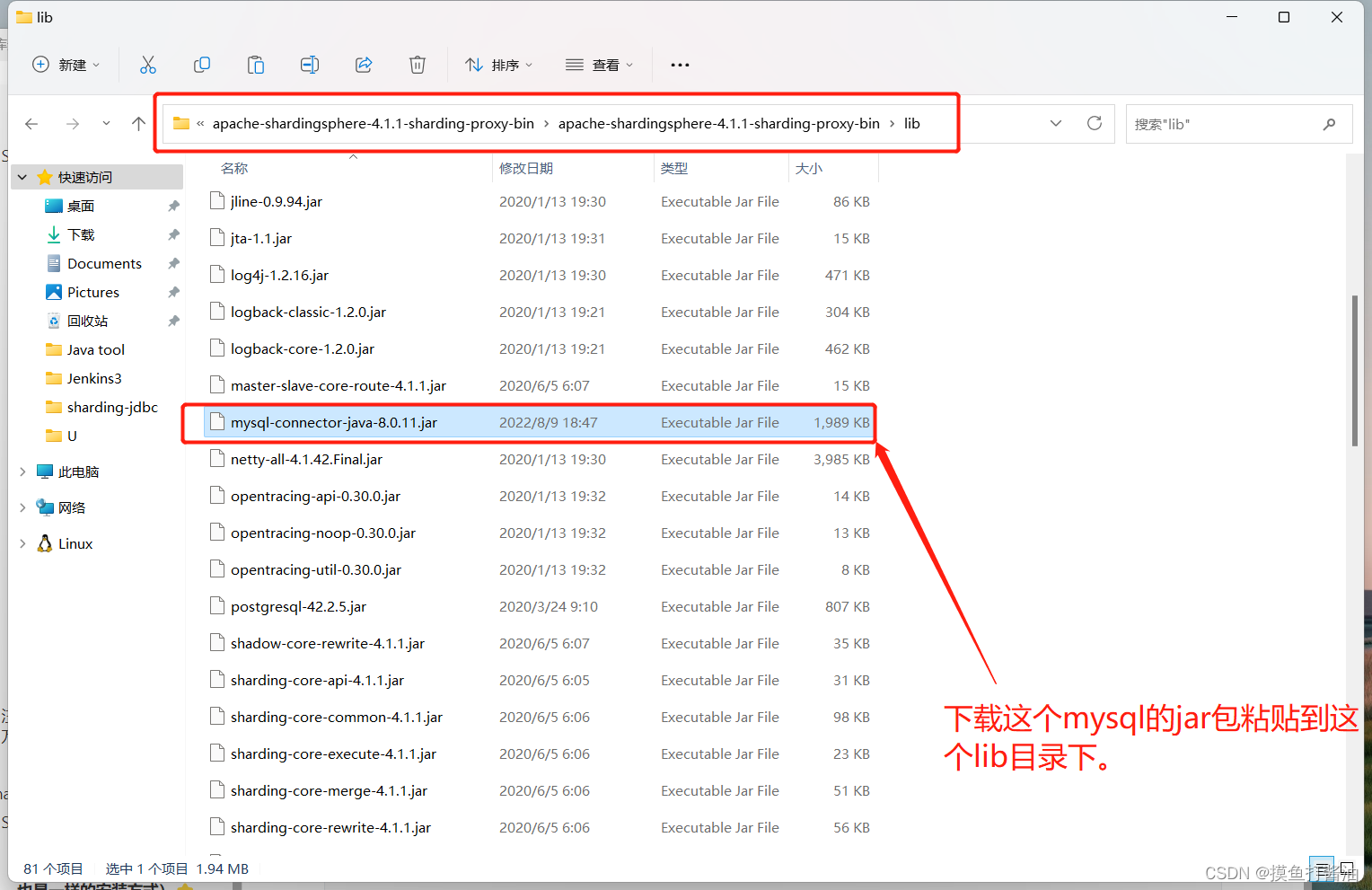Select sharding-core-execute-4.1.1.jar file
1372x890 pixels.
539,753
